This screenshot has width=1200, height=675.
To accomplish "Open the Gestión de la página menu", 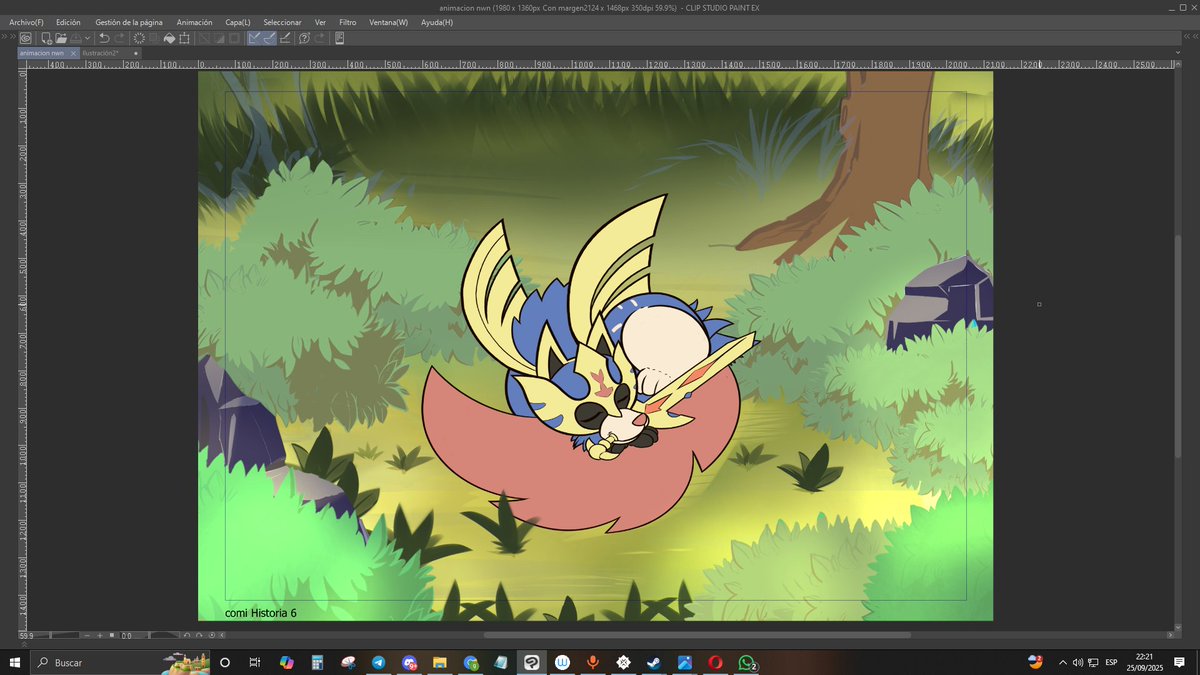I will click(129, 22).
